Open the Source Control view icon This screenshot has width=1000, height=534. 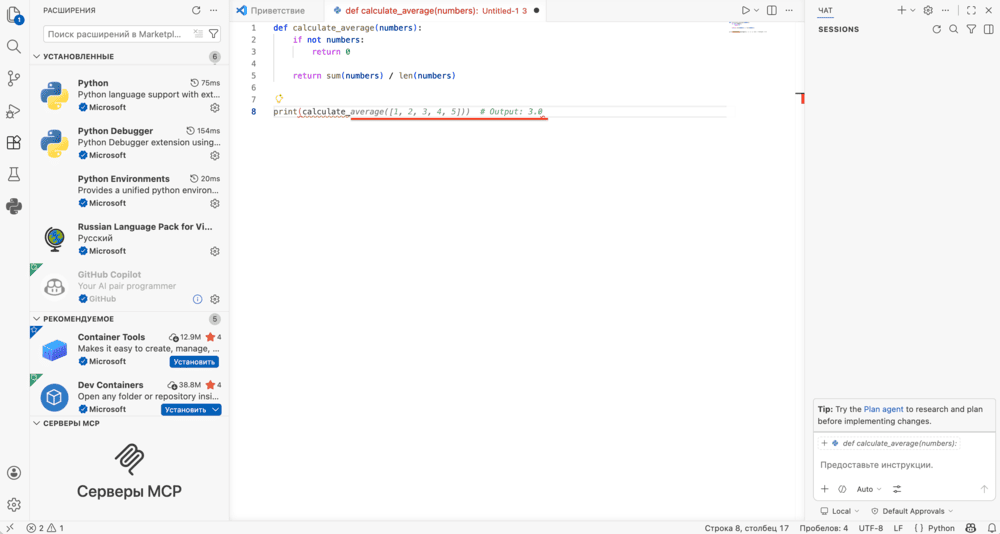coord(13,78)
